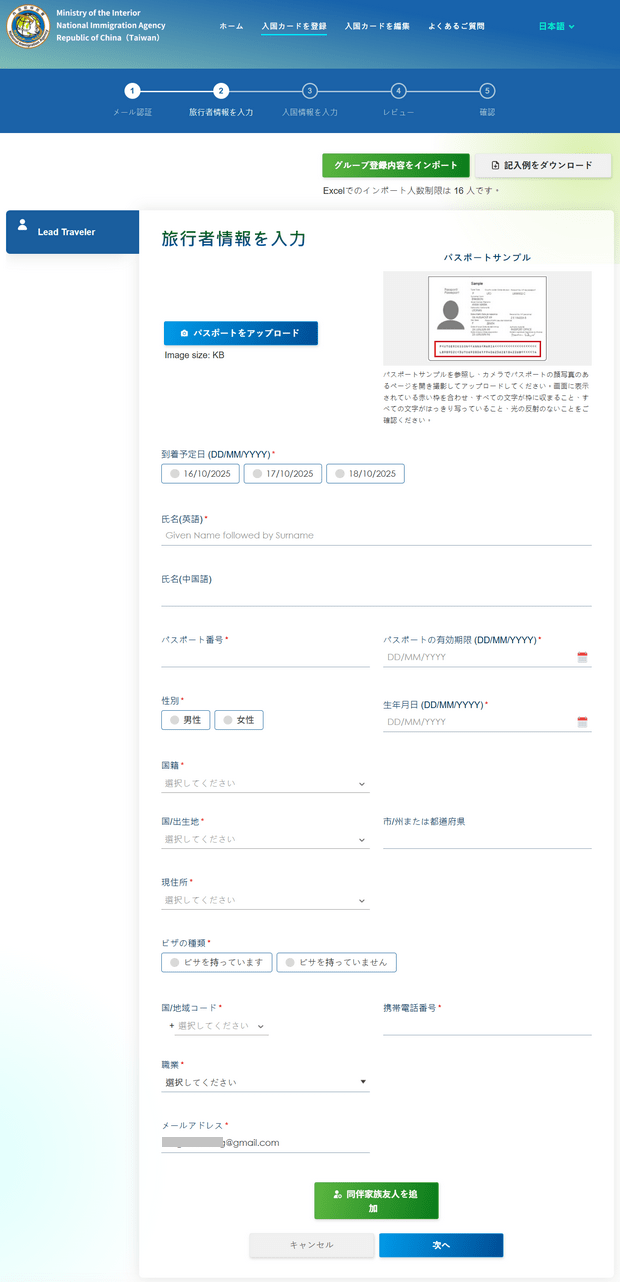Click パスポートをアップロード button
Viewport: 620px width, 1282px height.
240,333
